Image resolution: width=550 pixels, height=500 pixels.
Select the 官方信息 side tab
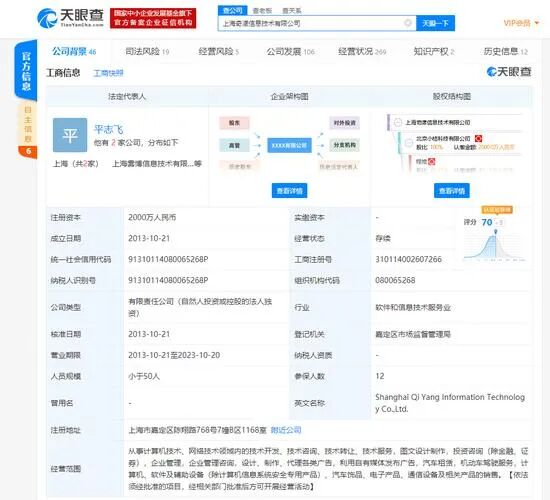tap(26, 71)
